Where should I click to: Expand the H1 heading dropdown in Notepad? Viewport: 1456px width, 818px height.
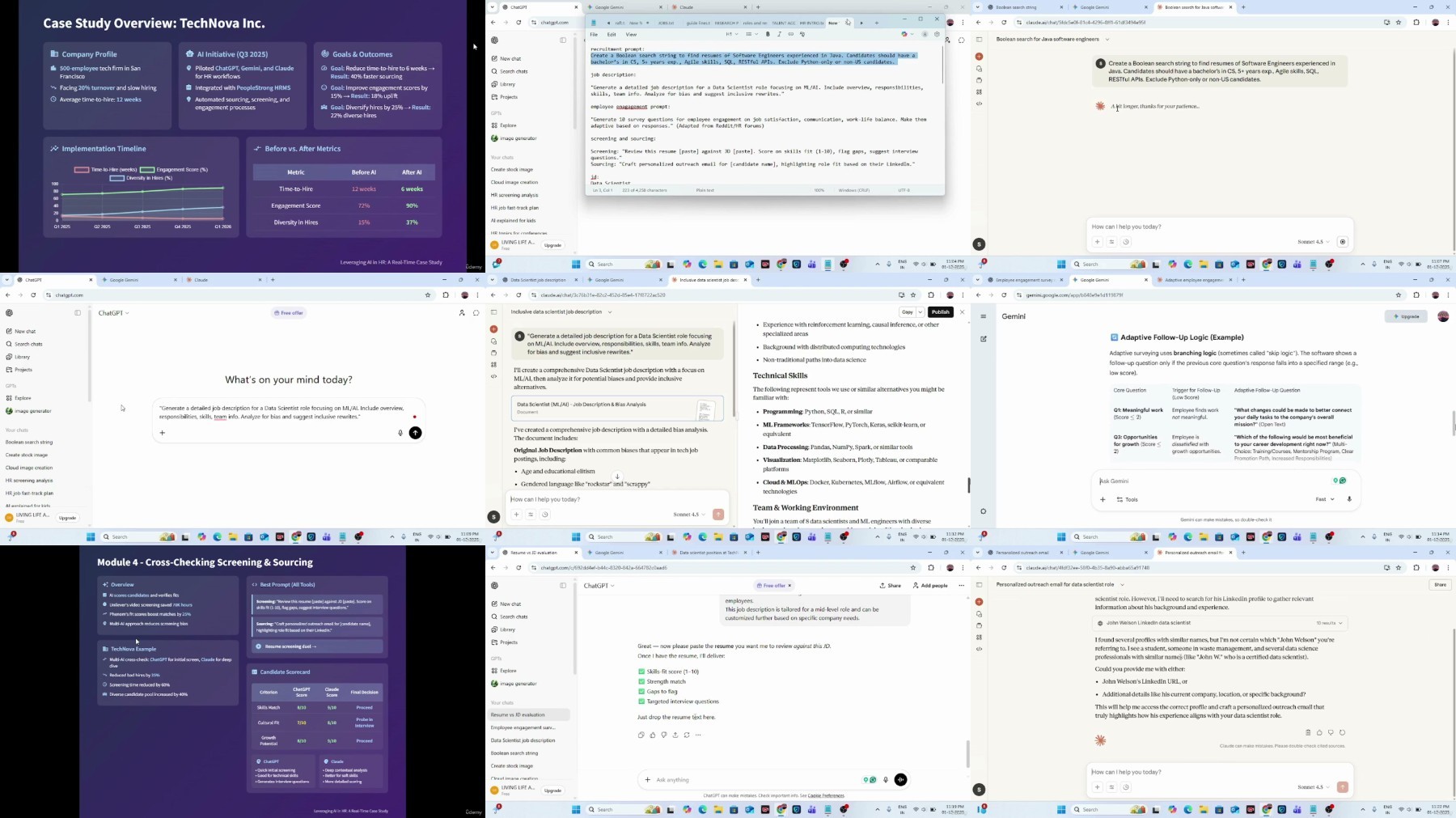point(731,35)
